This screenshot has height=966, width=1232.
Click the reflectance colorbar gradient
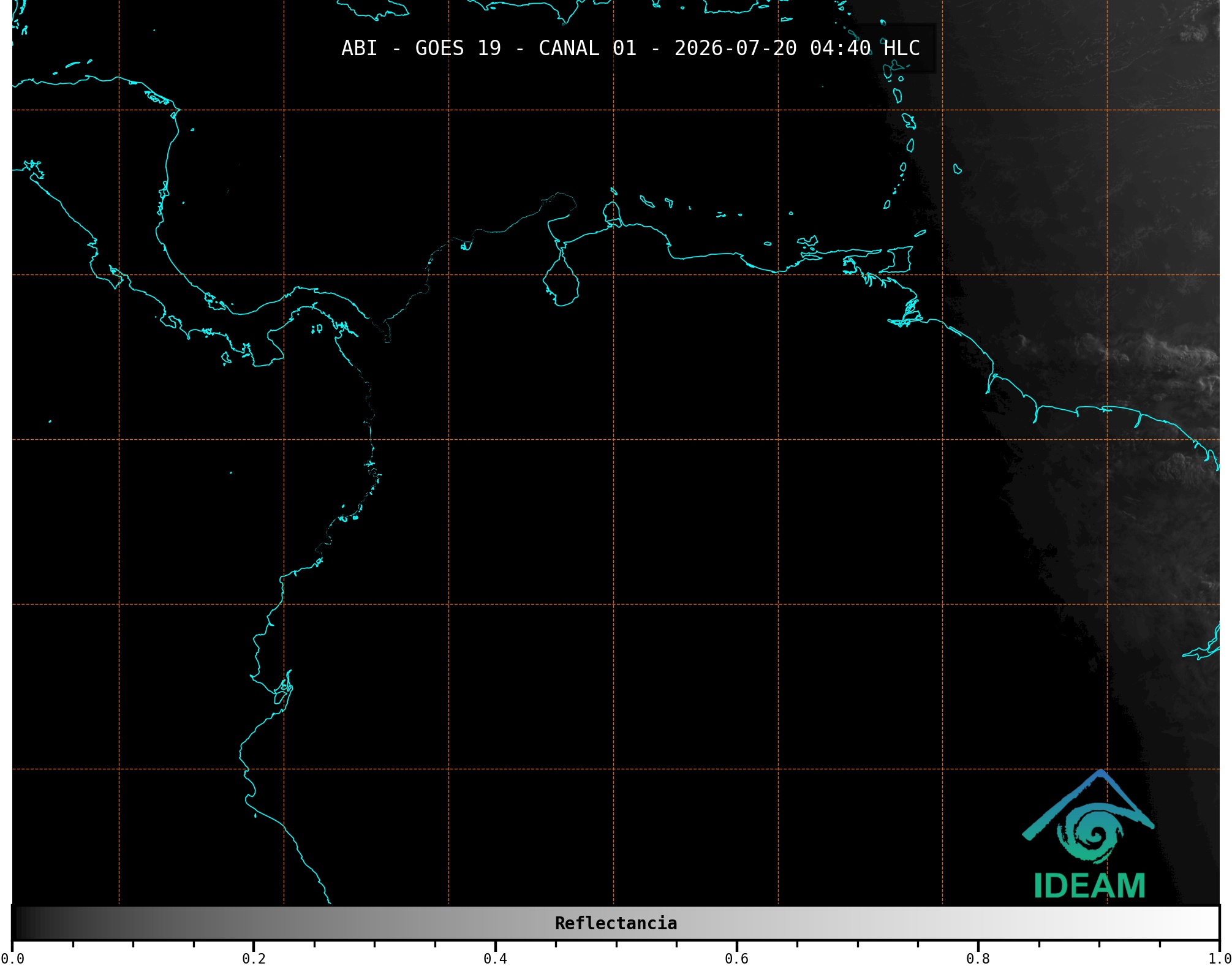[x=616, y=923]
